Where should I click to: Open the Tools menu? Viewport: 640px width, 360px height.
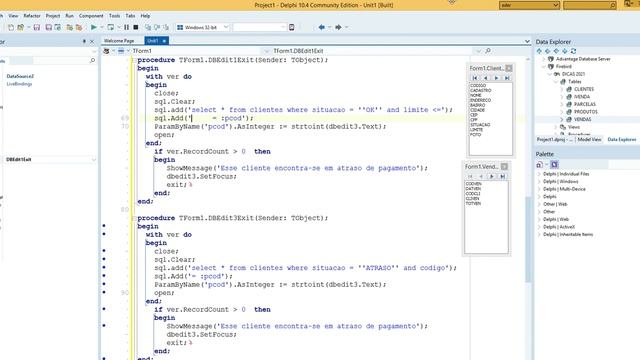114,16
